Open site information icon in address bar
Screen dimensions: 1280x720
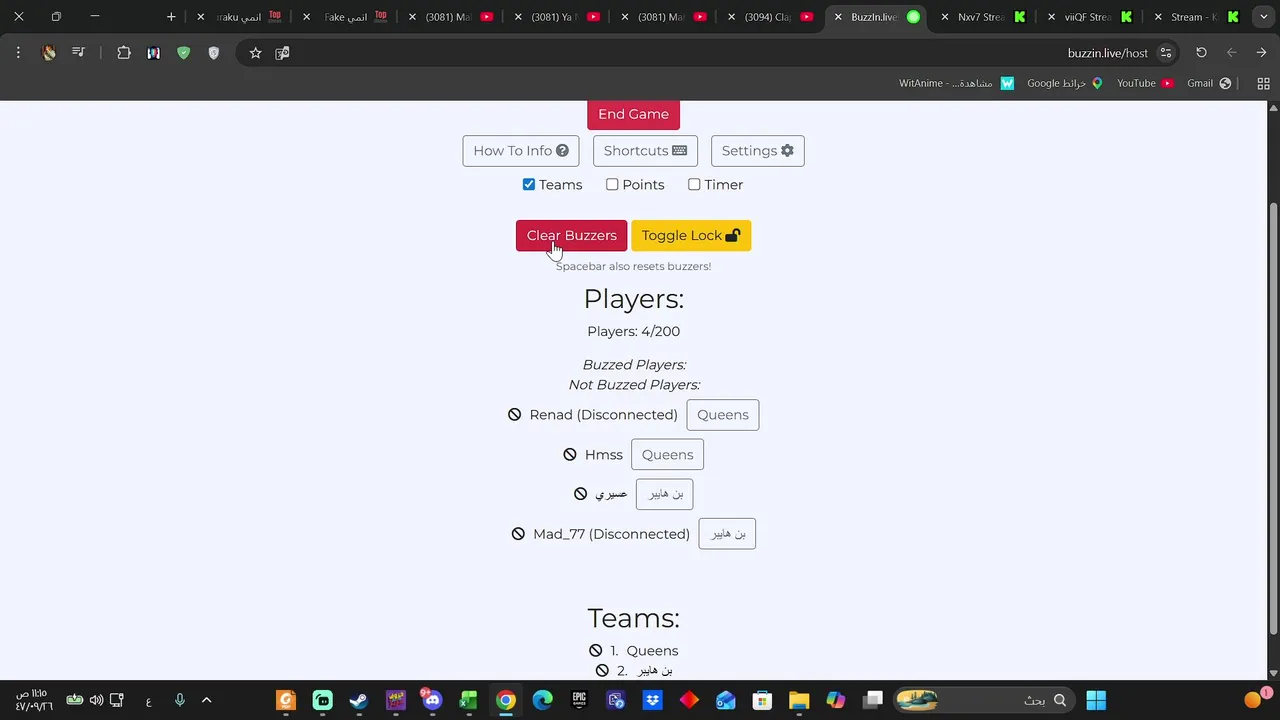1165,53
